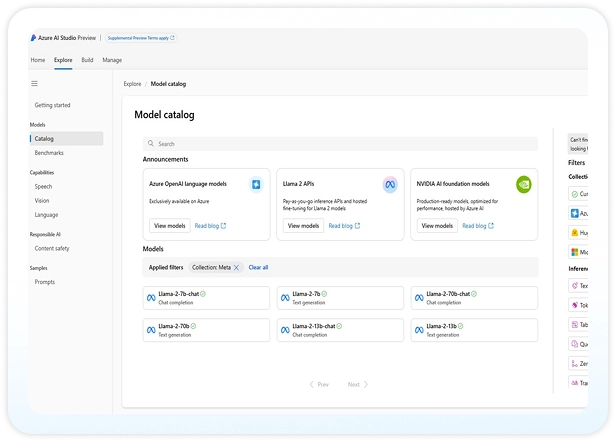Click the NVIDIA logo on foundation models card
This screenshot has height=442, width=616.
pos(523,184)
